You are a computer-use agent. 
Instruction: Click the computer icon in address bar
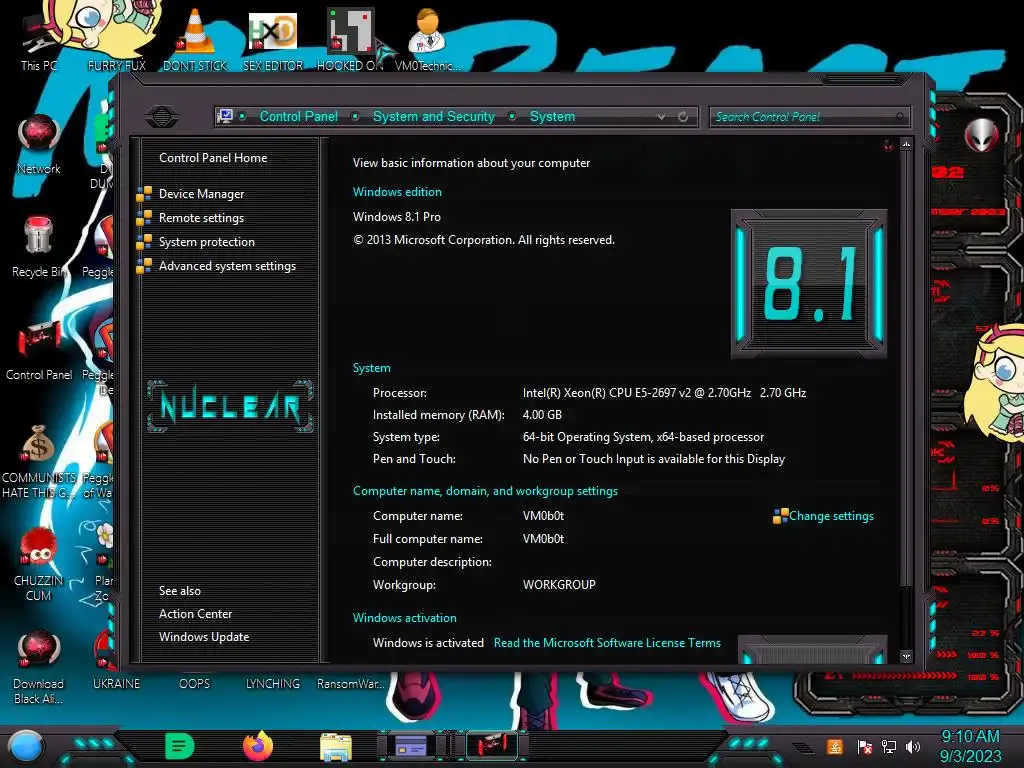225,116
